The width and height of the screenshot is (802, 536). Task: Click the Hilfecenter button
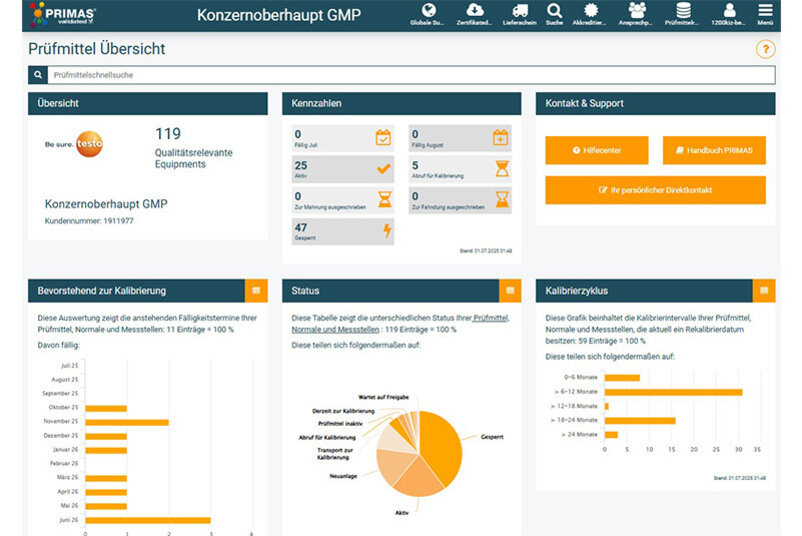[x=597, y=150]
